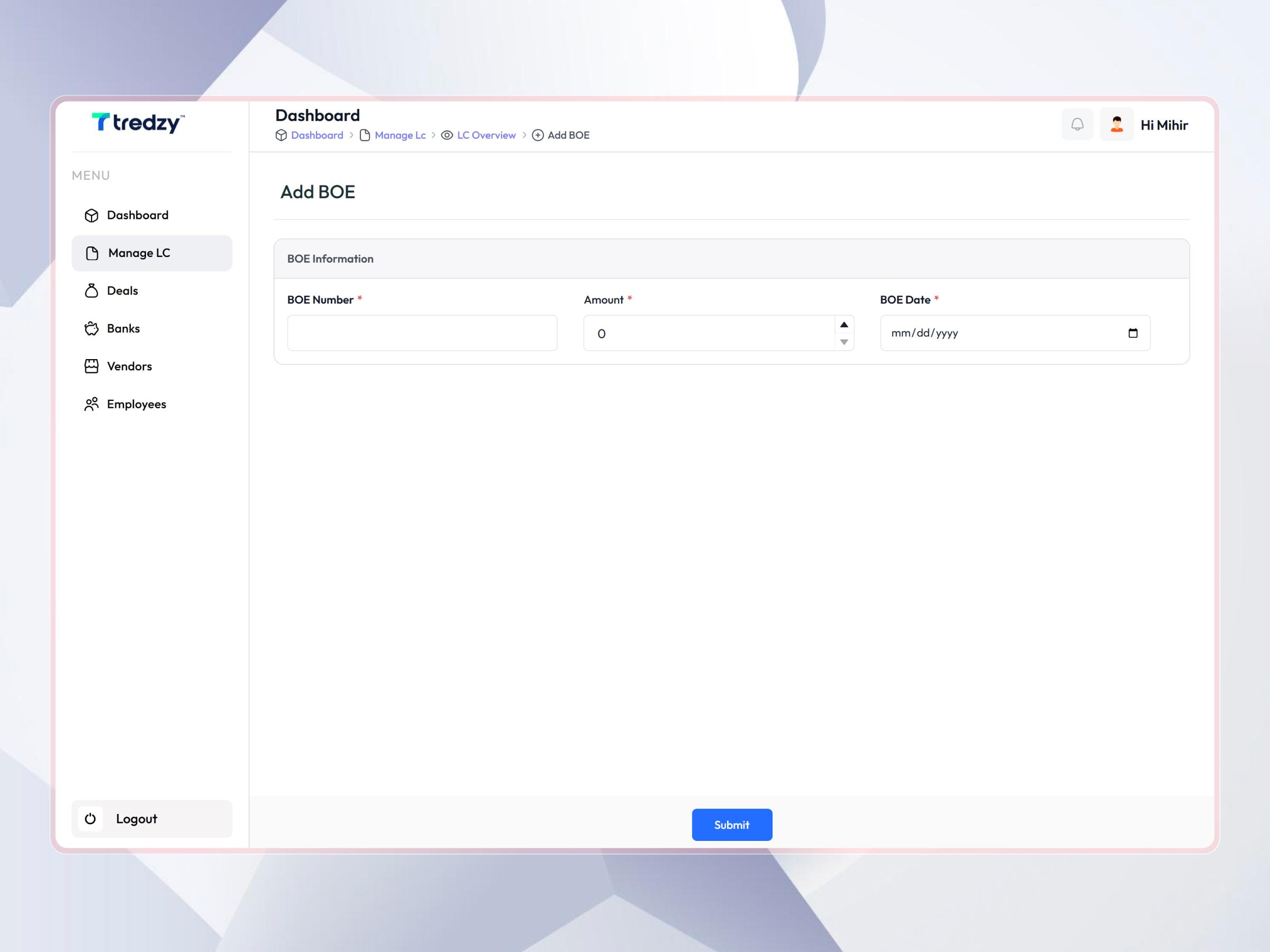Click the Employees people icon
The width and height of the screenshot is (1270, 952).
[92, 404]
